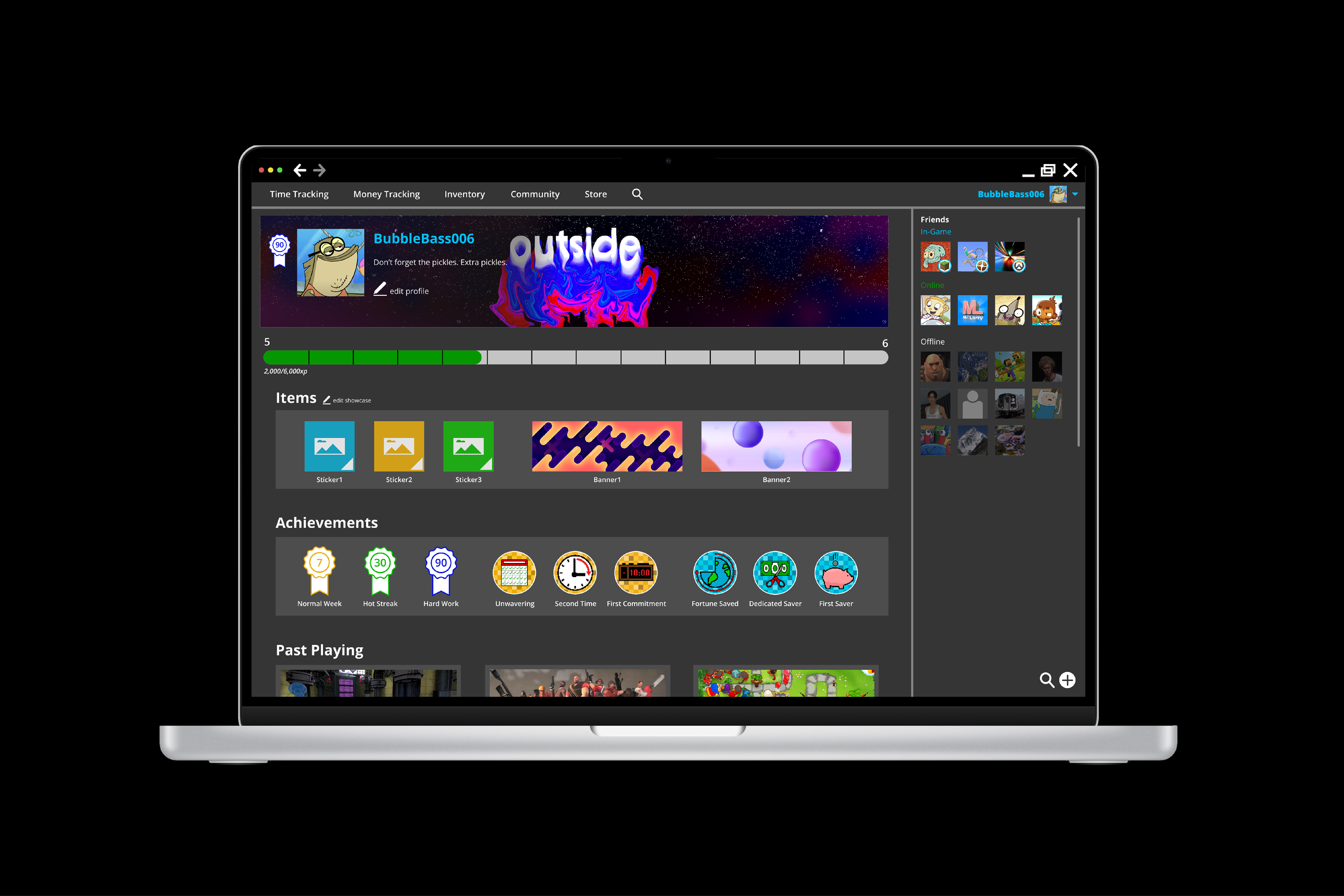Click the forward arrow navigation icon

click(x=320, y=170)
